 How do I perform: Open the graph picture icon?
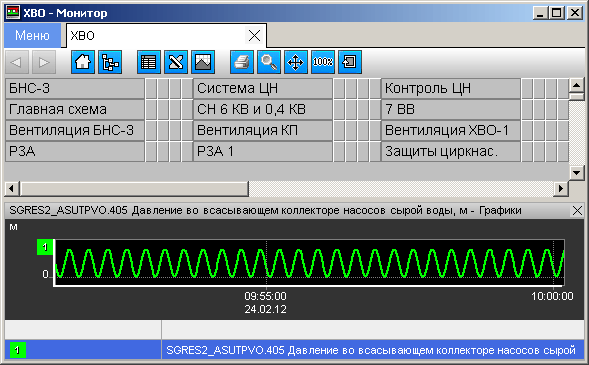point(203,62)
